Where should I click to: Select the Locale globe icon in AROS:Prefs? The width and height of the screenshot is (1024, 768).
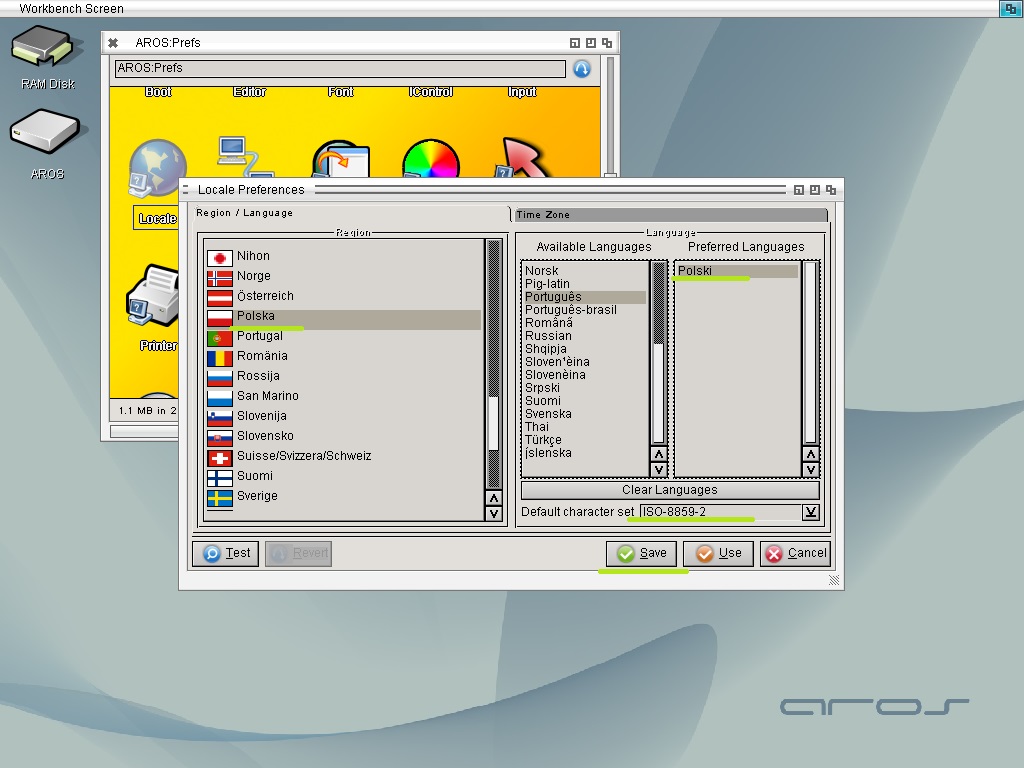point(157,168)
